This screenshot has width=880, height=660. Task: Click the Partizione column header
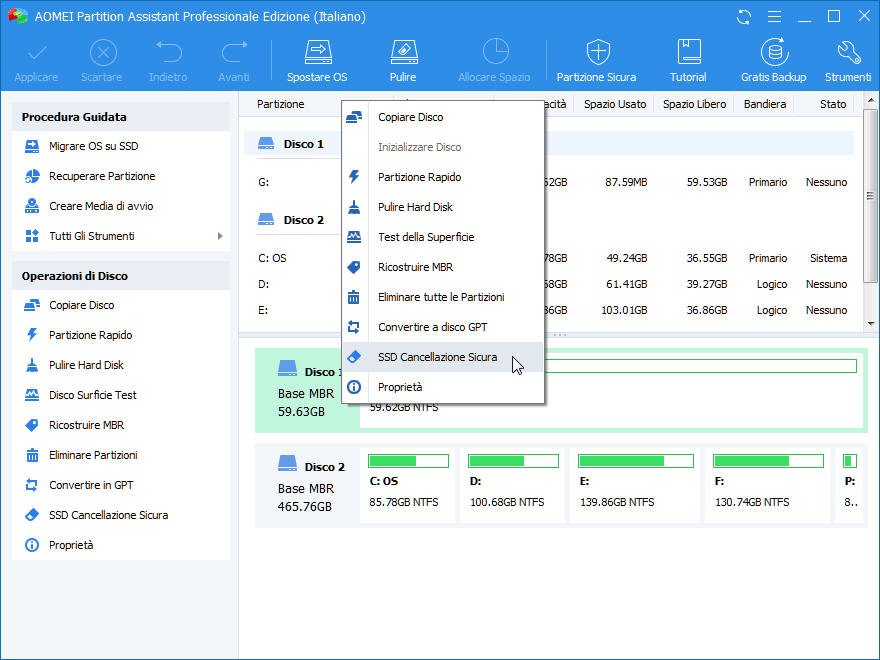point(281,104)
